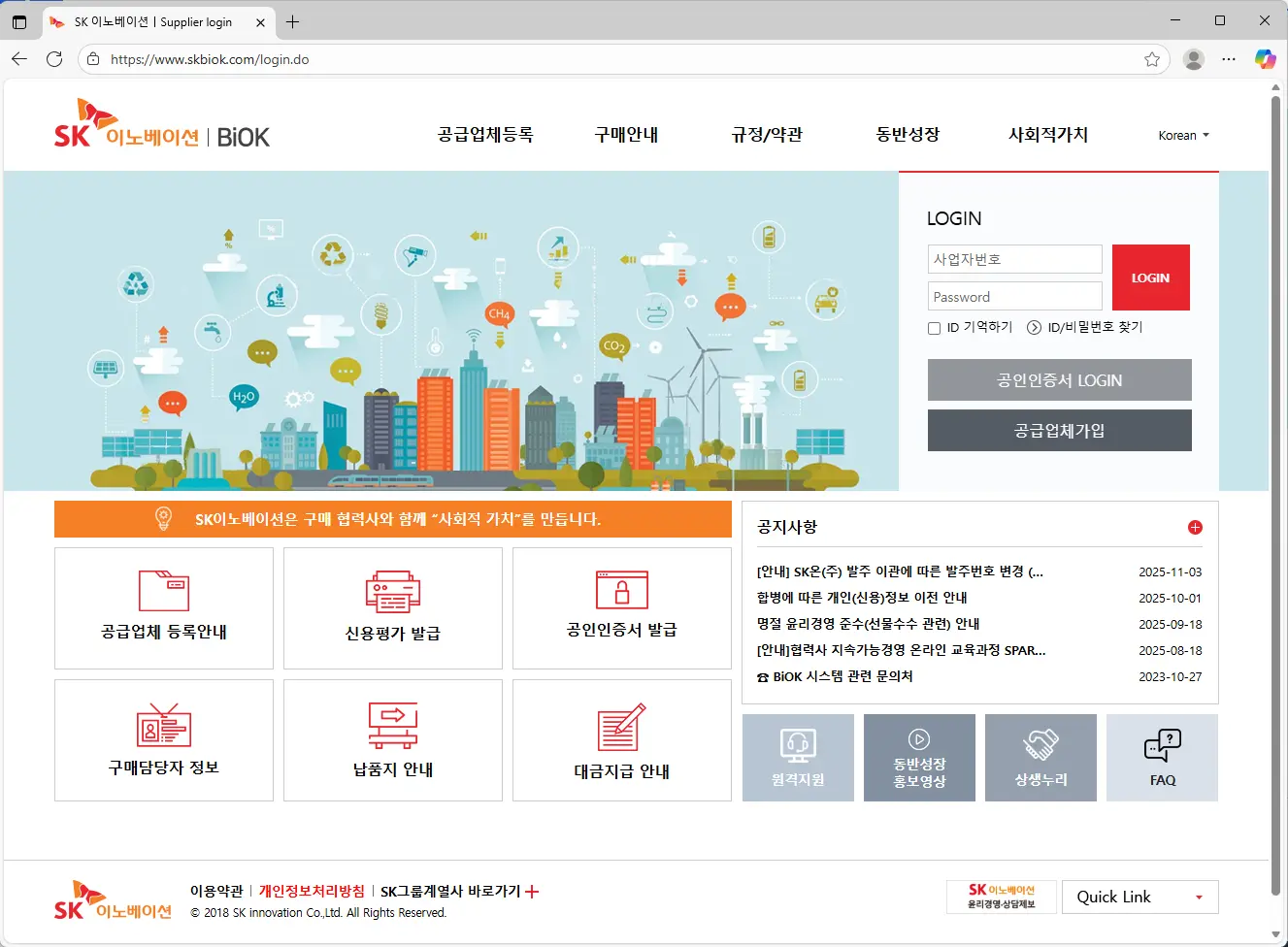Click the orange 사회적 가치 banner text

(x=398, y=519)
